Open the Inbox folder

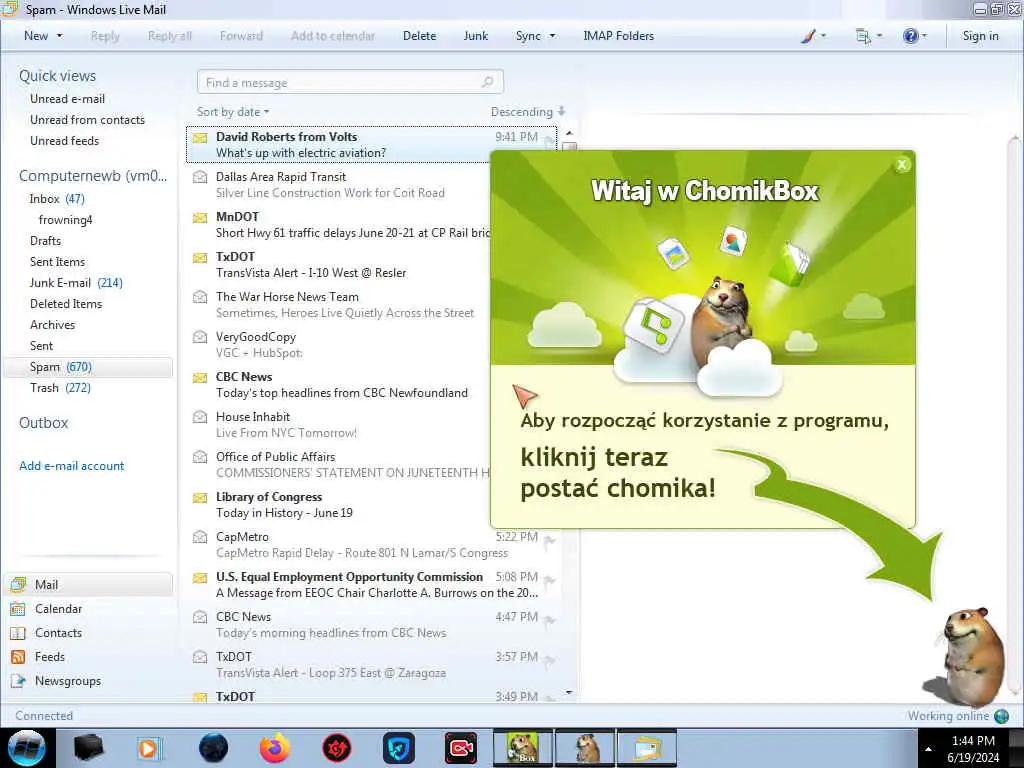pyautogui.click(x=57, y=199)
